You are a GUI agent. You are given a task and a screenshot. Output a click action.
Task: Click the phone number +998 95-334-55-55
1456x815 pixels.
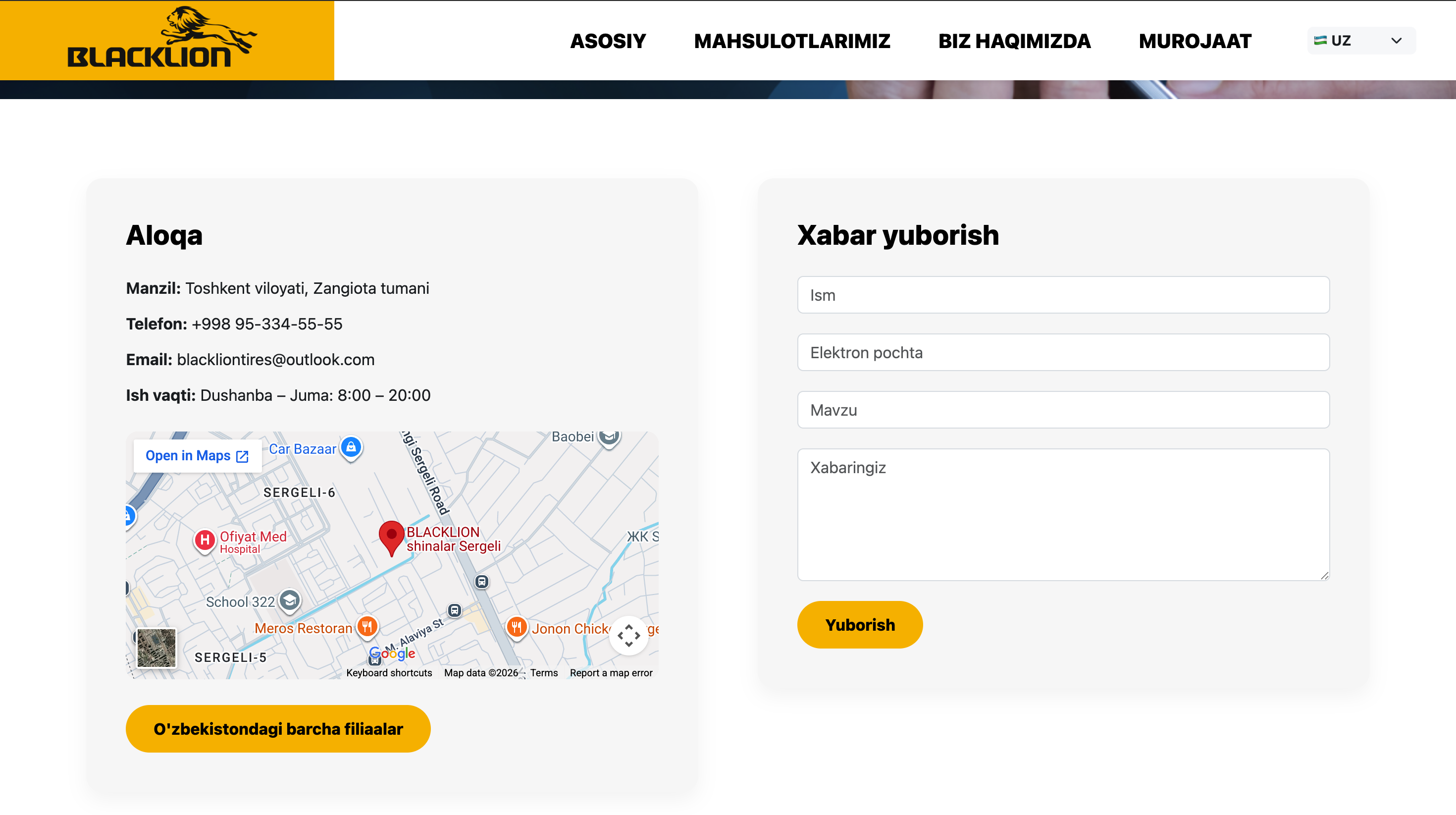(267, 324)
